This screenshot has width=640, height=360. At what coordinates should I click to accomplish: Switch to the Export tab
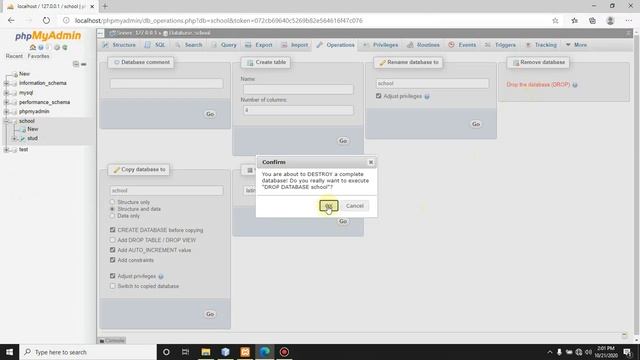tap(259, 45)
